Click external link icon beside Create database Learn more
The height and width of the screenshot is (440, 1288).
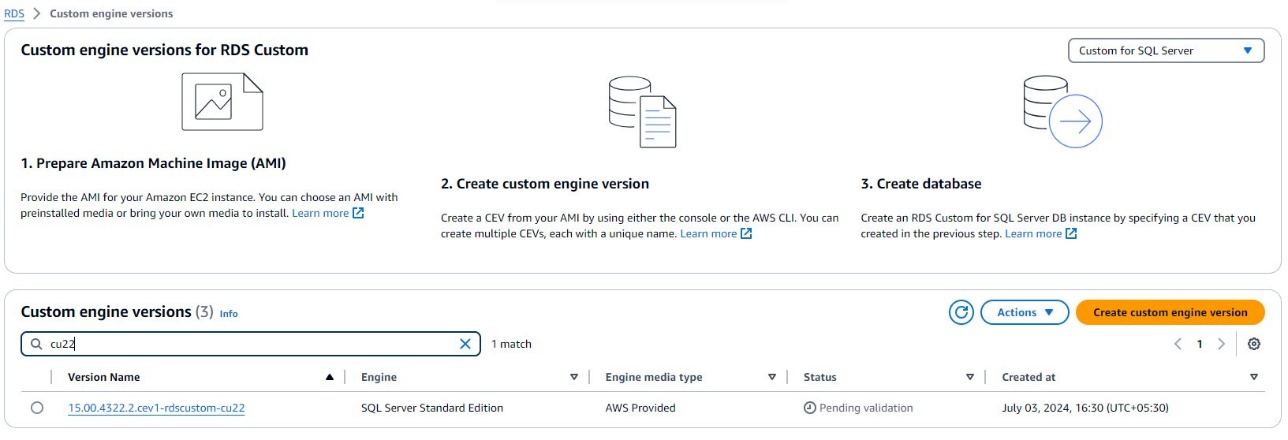coord(1072,233)
